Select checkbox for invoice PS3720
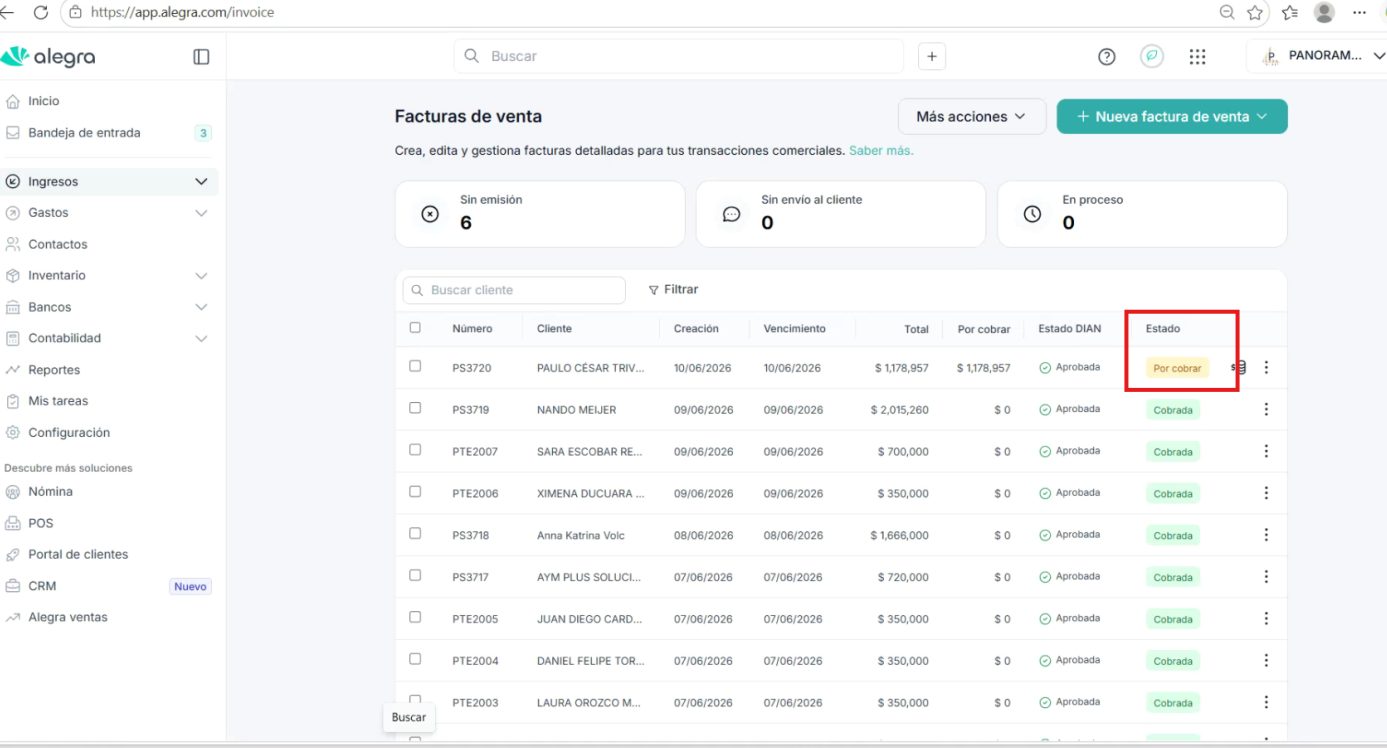1387x748 pixels. pyautogui.click(x=415, y=366)
